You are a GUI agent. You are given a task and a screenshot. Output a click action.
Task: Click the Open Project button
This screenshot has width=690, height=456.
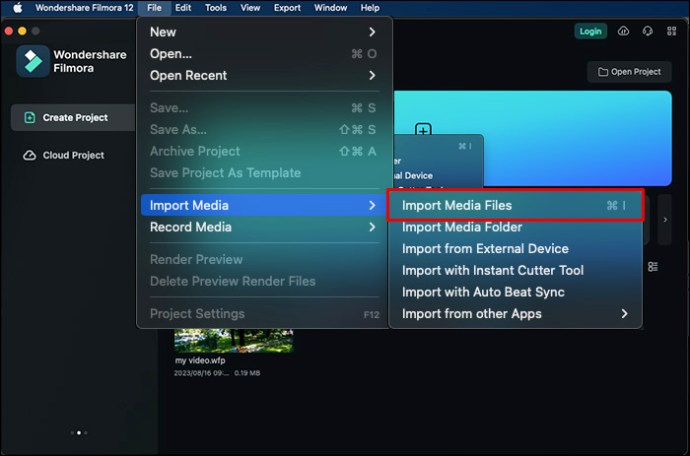click(630, 72)
